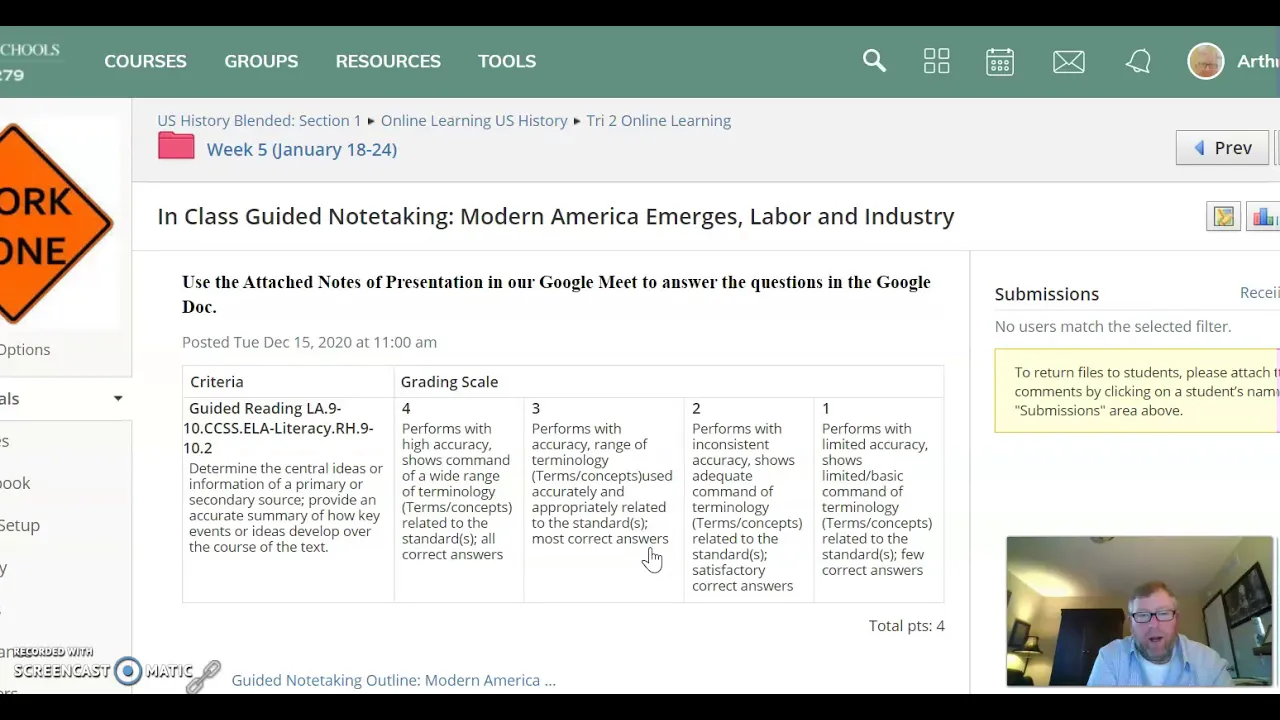Screen dimensions: 1280x720
Task: Click the assignment title heading
Action: (556, 216)
